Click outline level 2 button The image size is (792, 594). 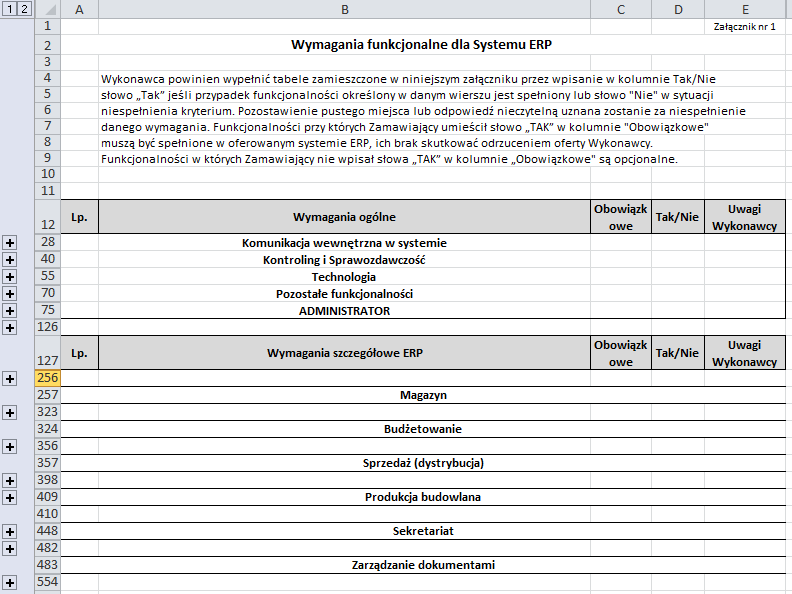click(x=24, y=9)
